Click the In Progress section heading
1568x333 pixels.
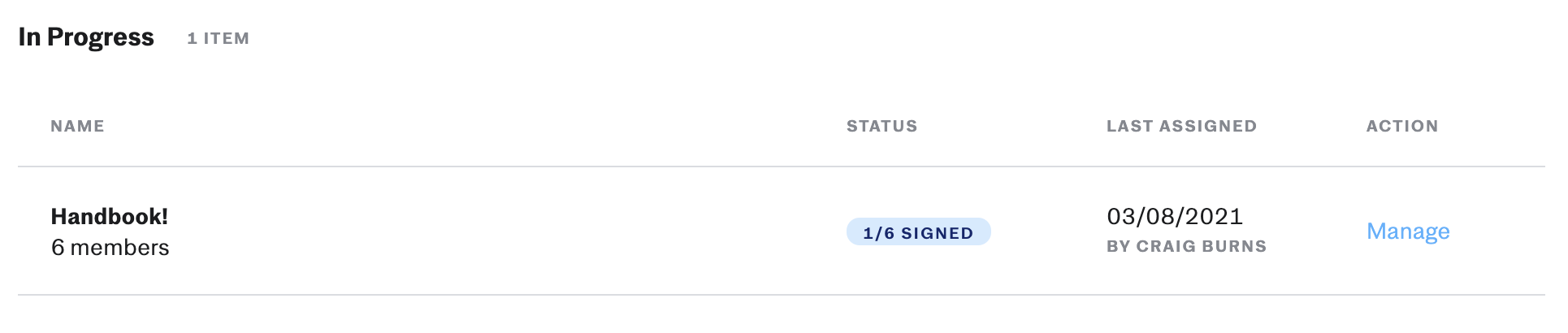tap(86, 37)
